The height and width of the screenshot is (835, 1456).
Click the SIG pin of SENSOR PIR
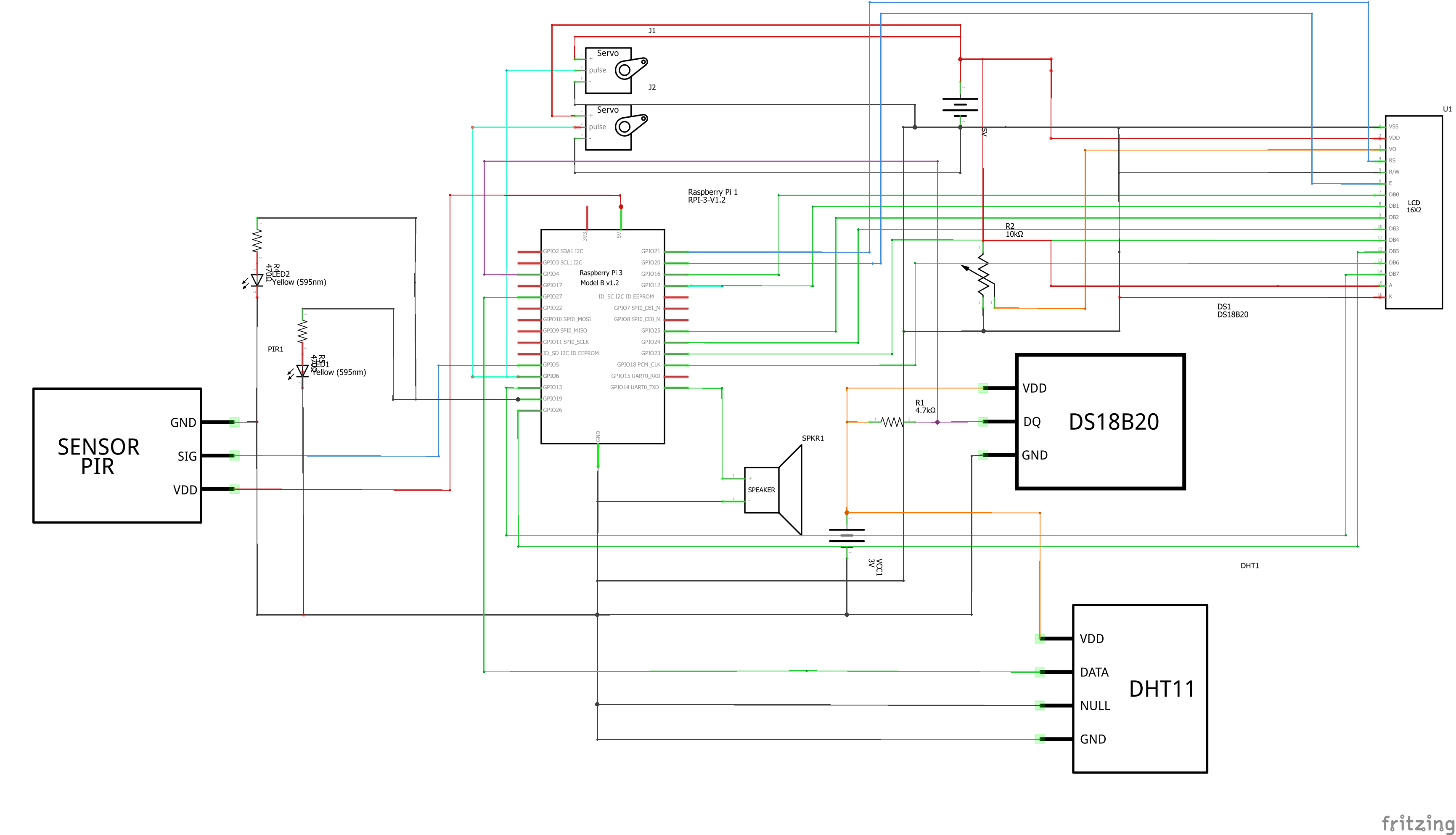pyautogui.click(x=221, y=457)
